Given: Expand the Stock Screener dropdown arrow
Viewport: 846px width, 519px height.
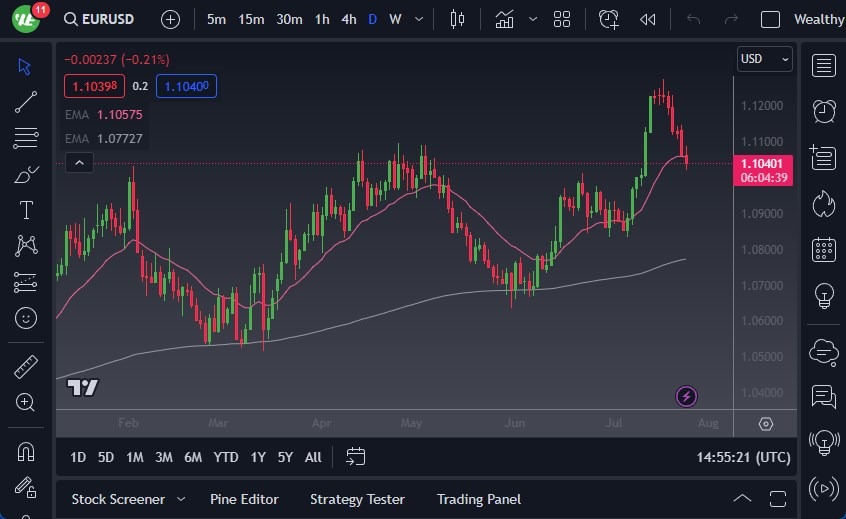Looking at the screenshot, I should click(x=181, y=499).
